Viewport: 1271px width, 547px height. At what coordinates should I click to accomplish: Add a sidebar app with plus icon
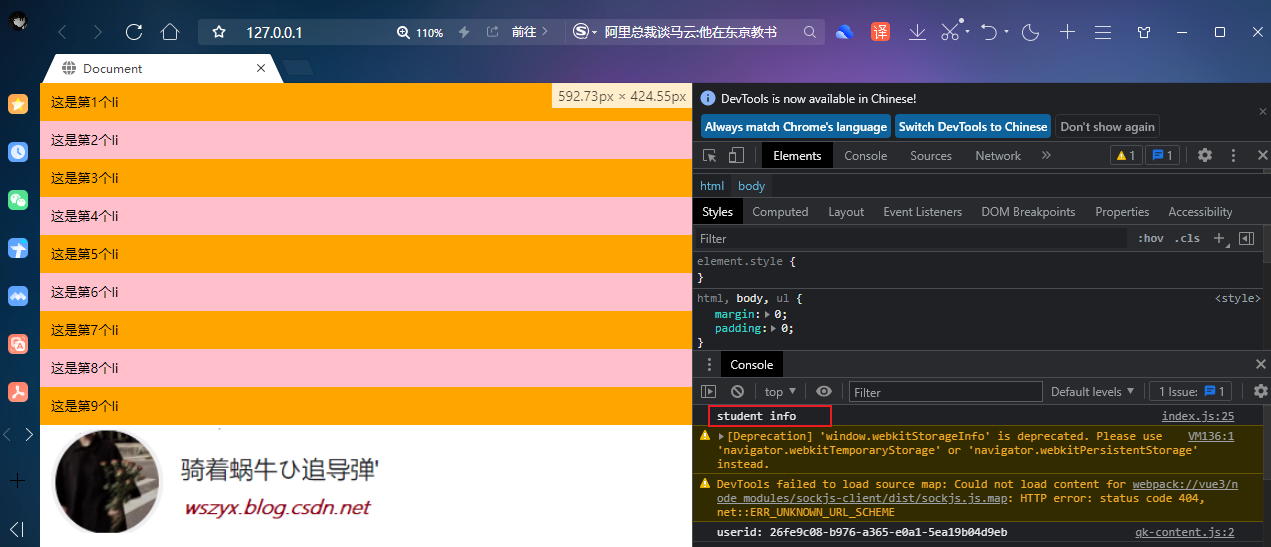click(x=17, y=481)
